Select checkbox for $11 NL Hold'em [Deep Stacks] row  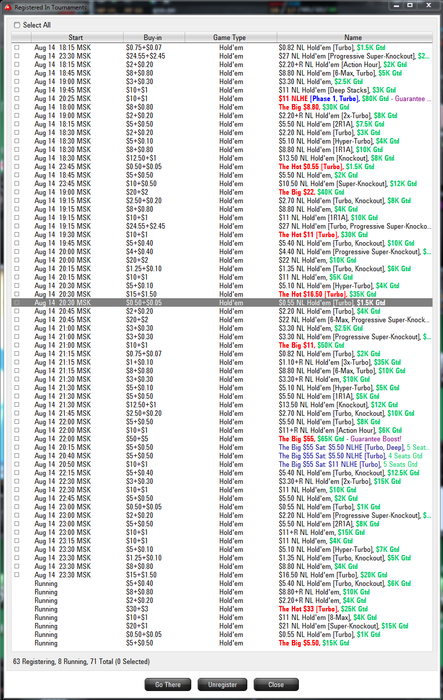click(x=17, y=90)
